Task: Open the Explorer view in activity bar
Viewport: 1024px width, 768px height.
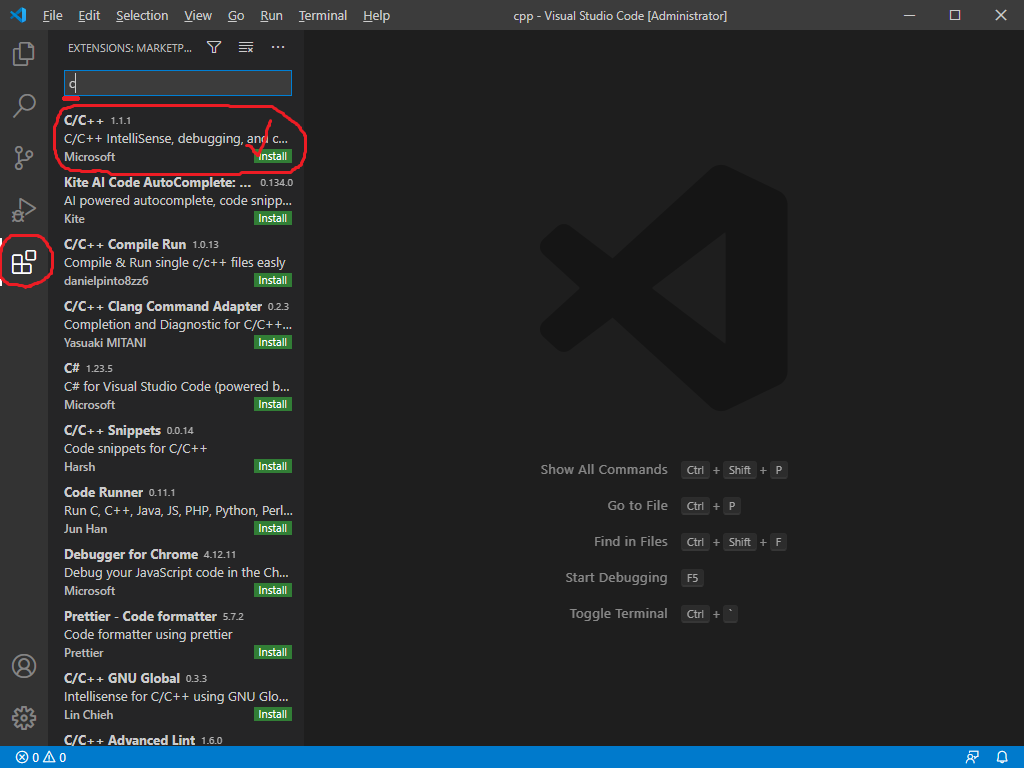Action: (24, 53)
